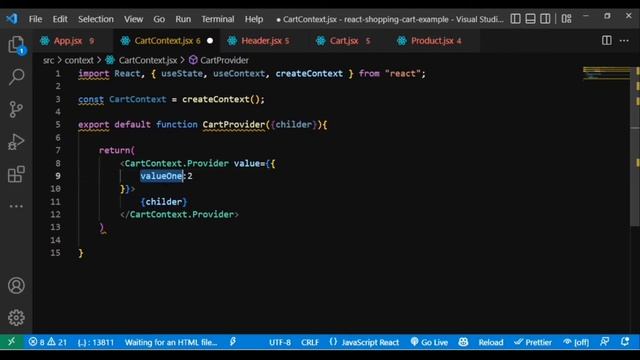This screenshot has width=640, height=360.
Task: Click CartProvider symbol icon in breadcrumb
Action: pos(193,60)
